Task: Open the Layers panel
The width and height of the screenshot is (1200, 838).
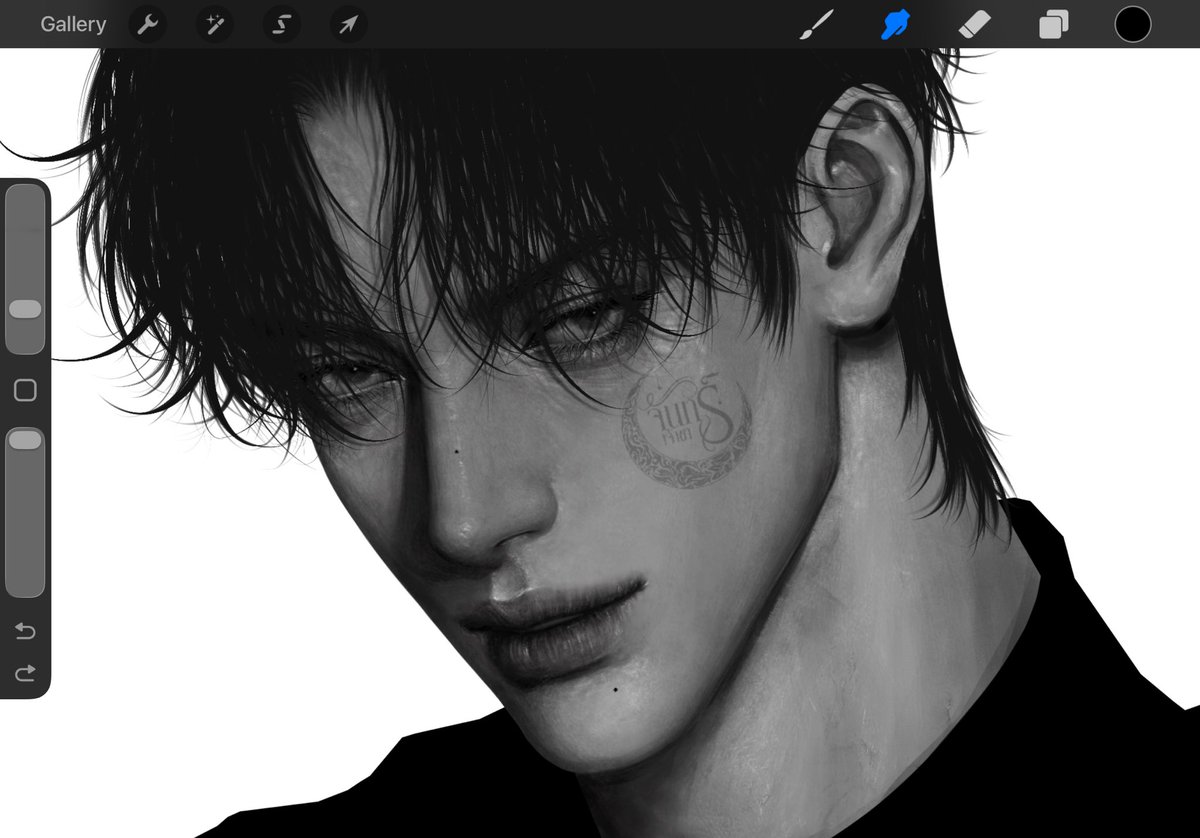Action: click(x=1053, y=25)
